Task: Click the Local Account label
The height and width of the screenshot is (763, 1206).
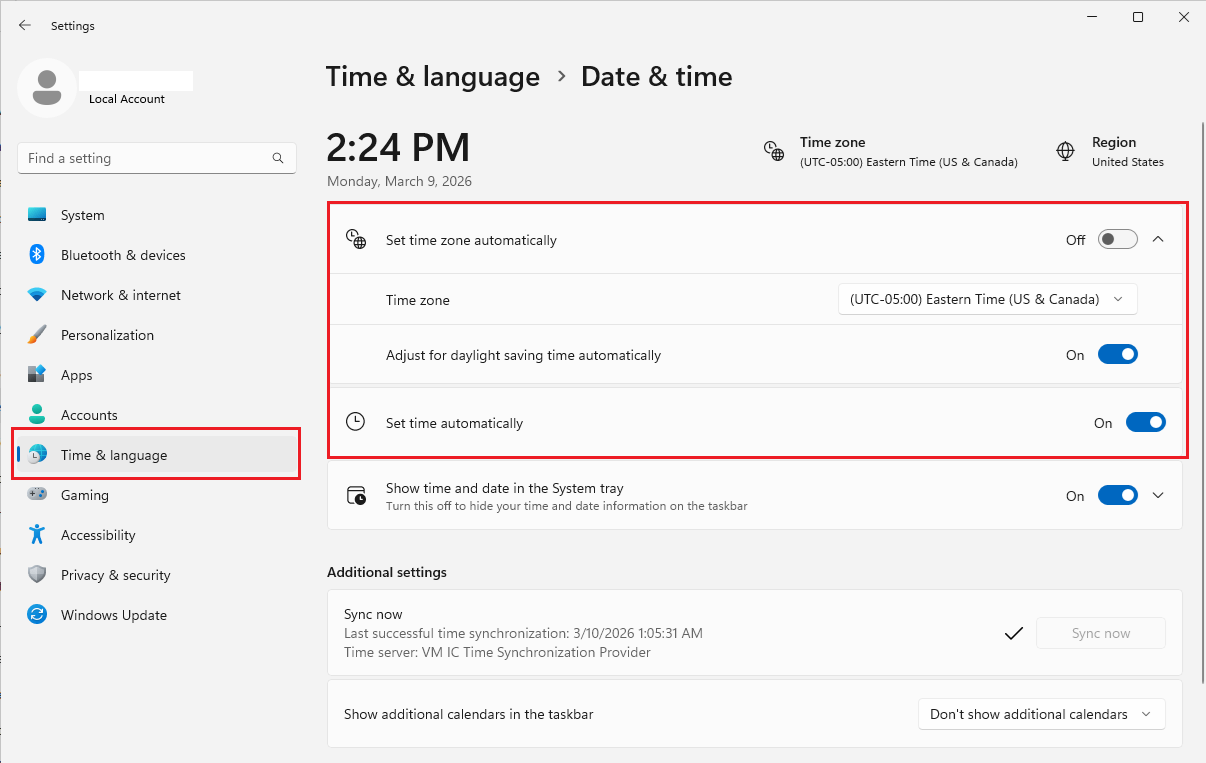Action: pyautogui.click(x=127, y=99)
